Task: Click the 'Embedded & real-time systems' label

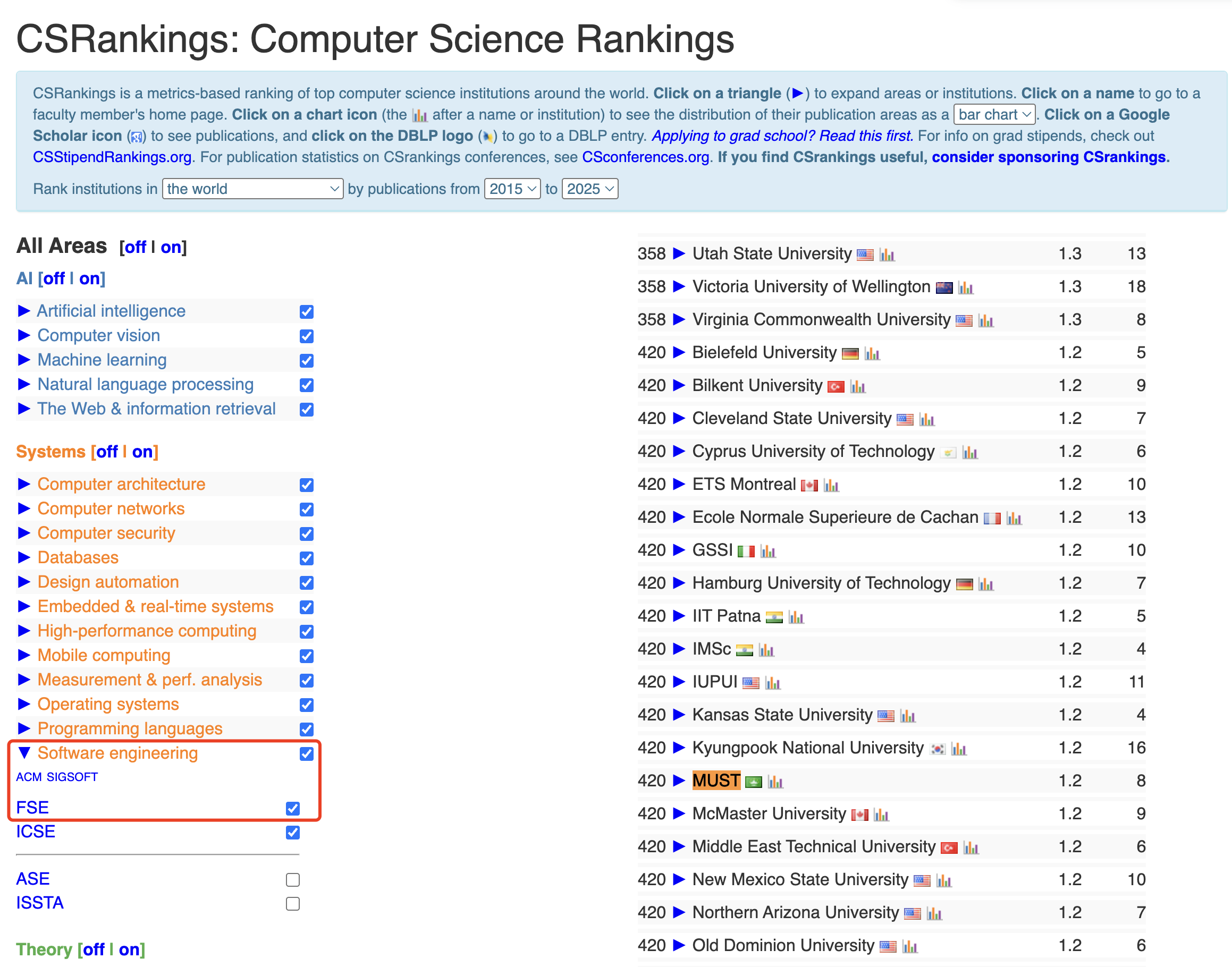Action: click(x=155, y=606)
